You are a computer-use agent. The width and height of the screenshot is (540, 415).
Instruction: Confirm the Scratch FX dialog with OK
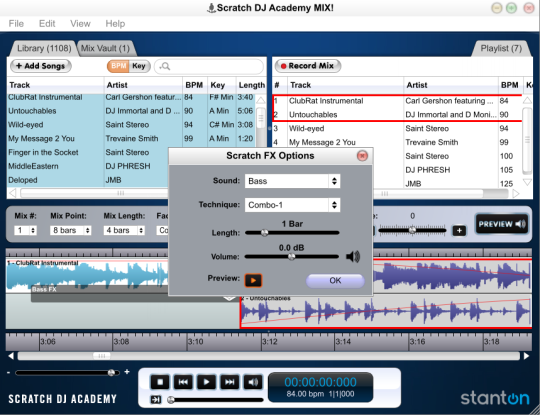[x=335, y=281]
